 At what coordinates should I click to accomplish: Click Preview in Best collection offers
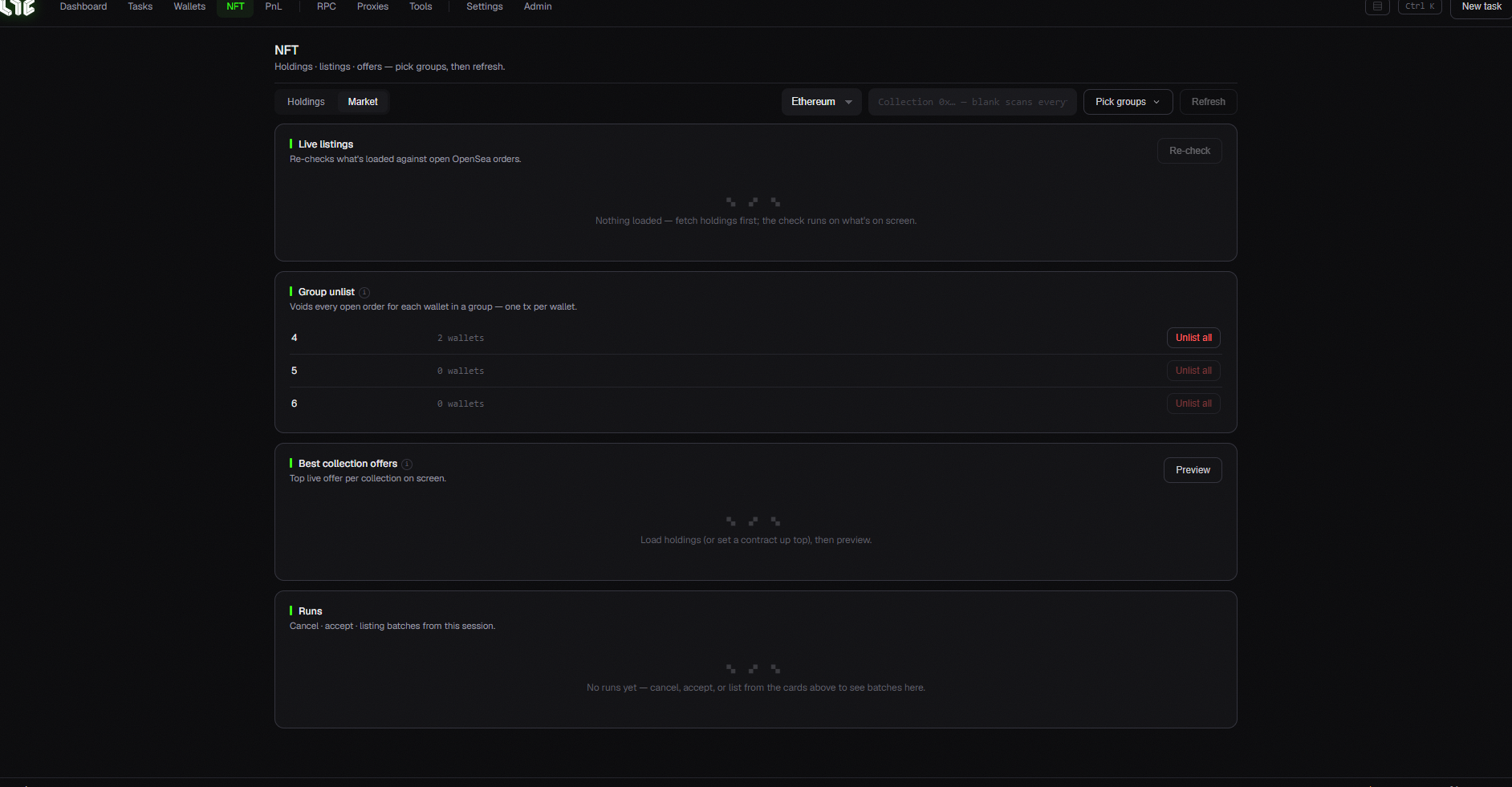[x=1193, y=470]
